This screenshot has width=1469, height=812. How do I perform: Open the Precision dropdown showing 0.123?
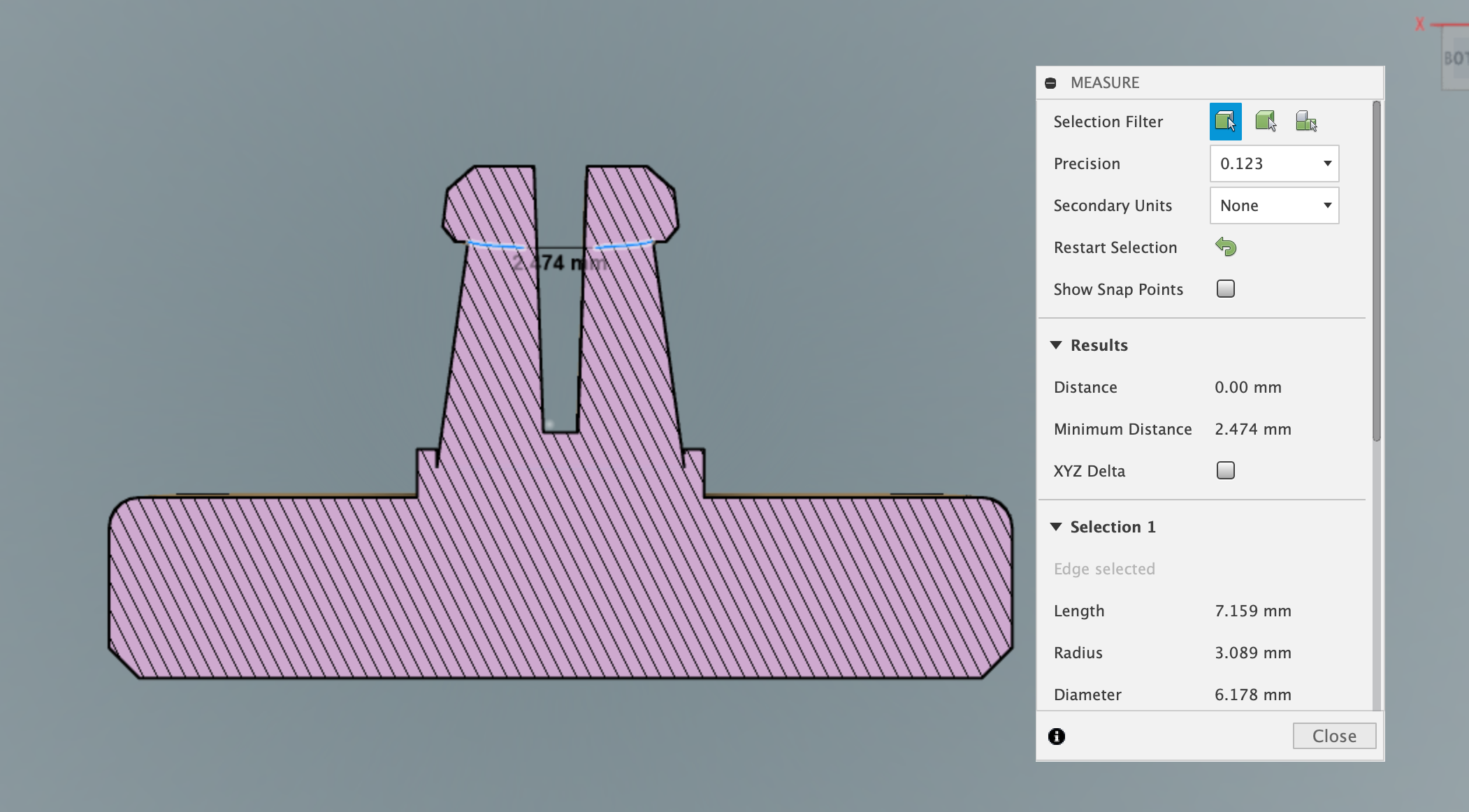[x=1274, y=164]
